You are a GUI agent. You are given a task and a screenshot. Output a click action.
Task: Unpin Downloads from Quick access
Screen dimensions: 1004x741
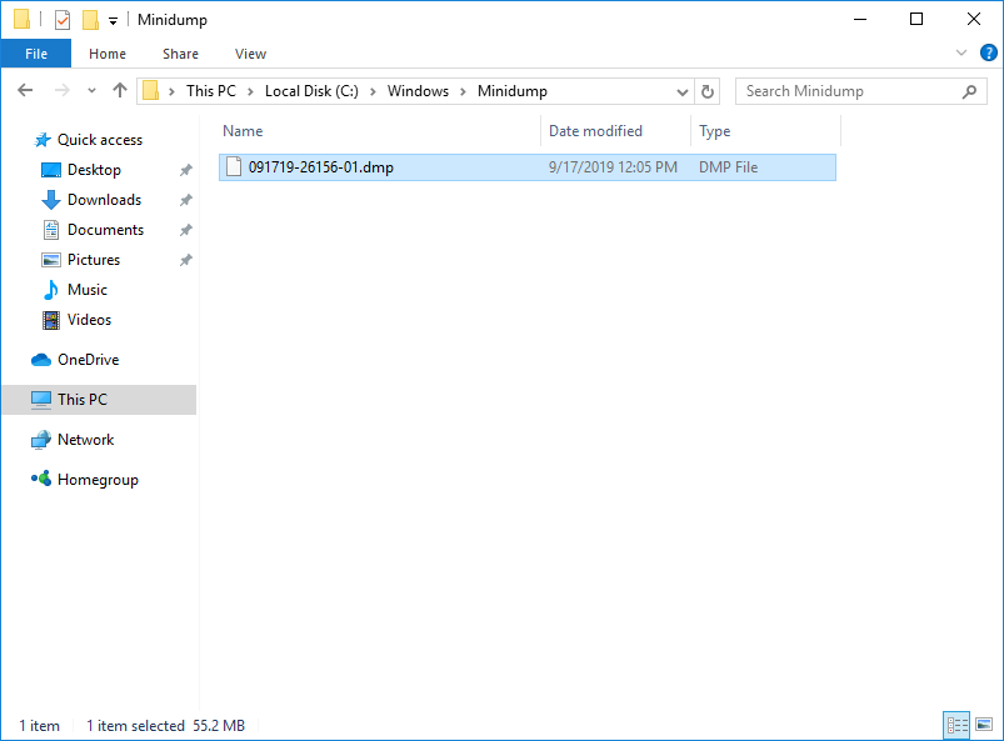point(185,200)
